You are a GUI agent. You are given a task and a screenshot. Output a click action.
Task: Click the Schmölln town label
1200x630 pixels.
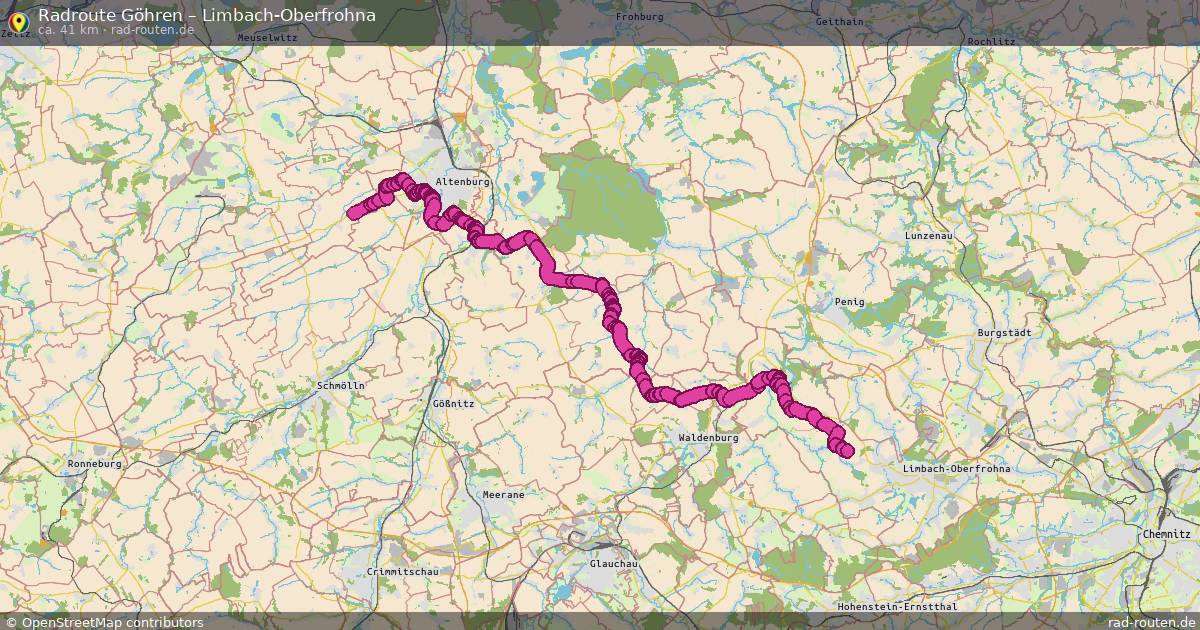341,385
